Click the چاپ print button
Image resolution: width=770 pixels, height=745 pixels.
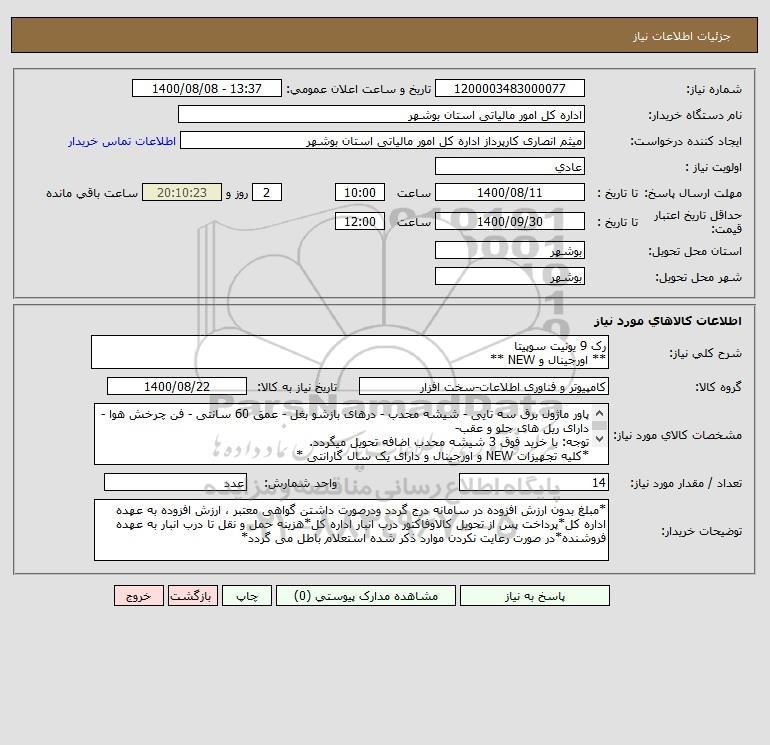pyautogui.click(x=247, y=596)
